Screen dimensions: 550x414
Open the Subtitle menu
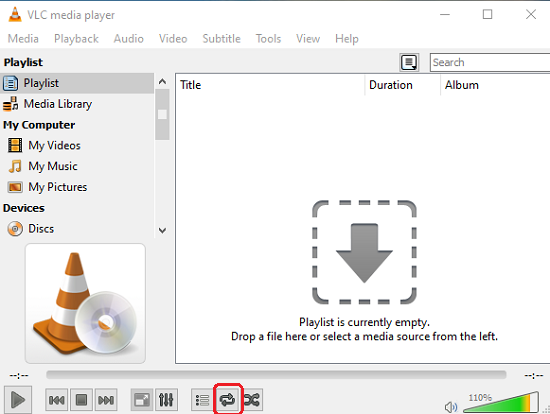coord(221,39)
